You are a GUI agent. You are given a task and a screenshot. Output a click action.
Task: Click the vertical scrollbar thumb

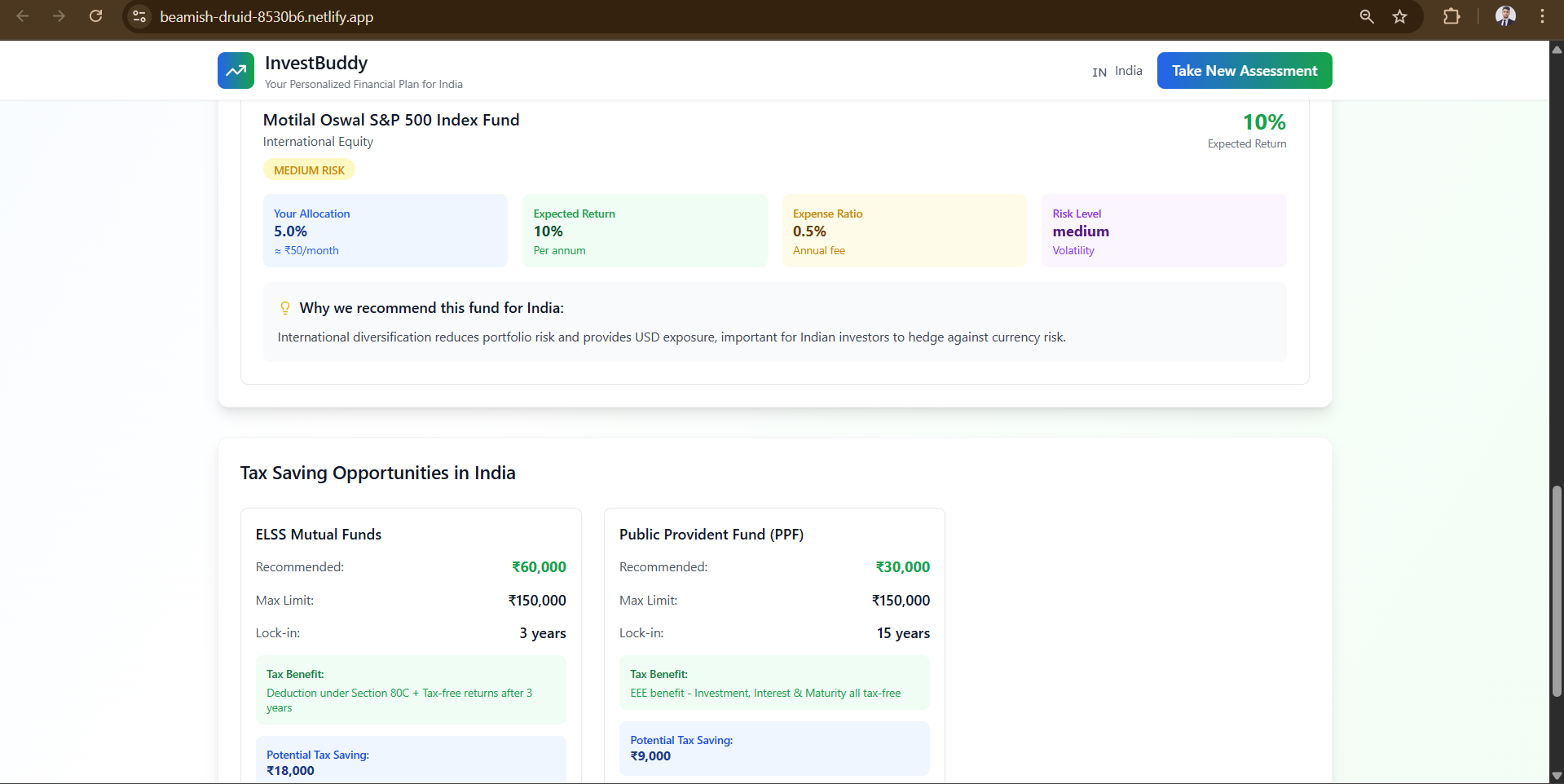(1557, 591)
